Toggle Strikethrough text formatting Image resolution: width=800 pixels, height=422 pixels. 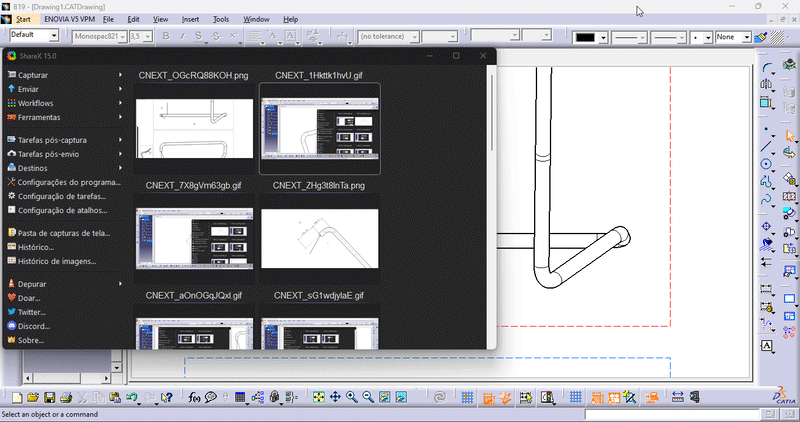pos(216,36)
